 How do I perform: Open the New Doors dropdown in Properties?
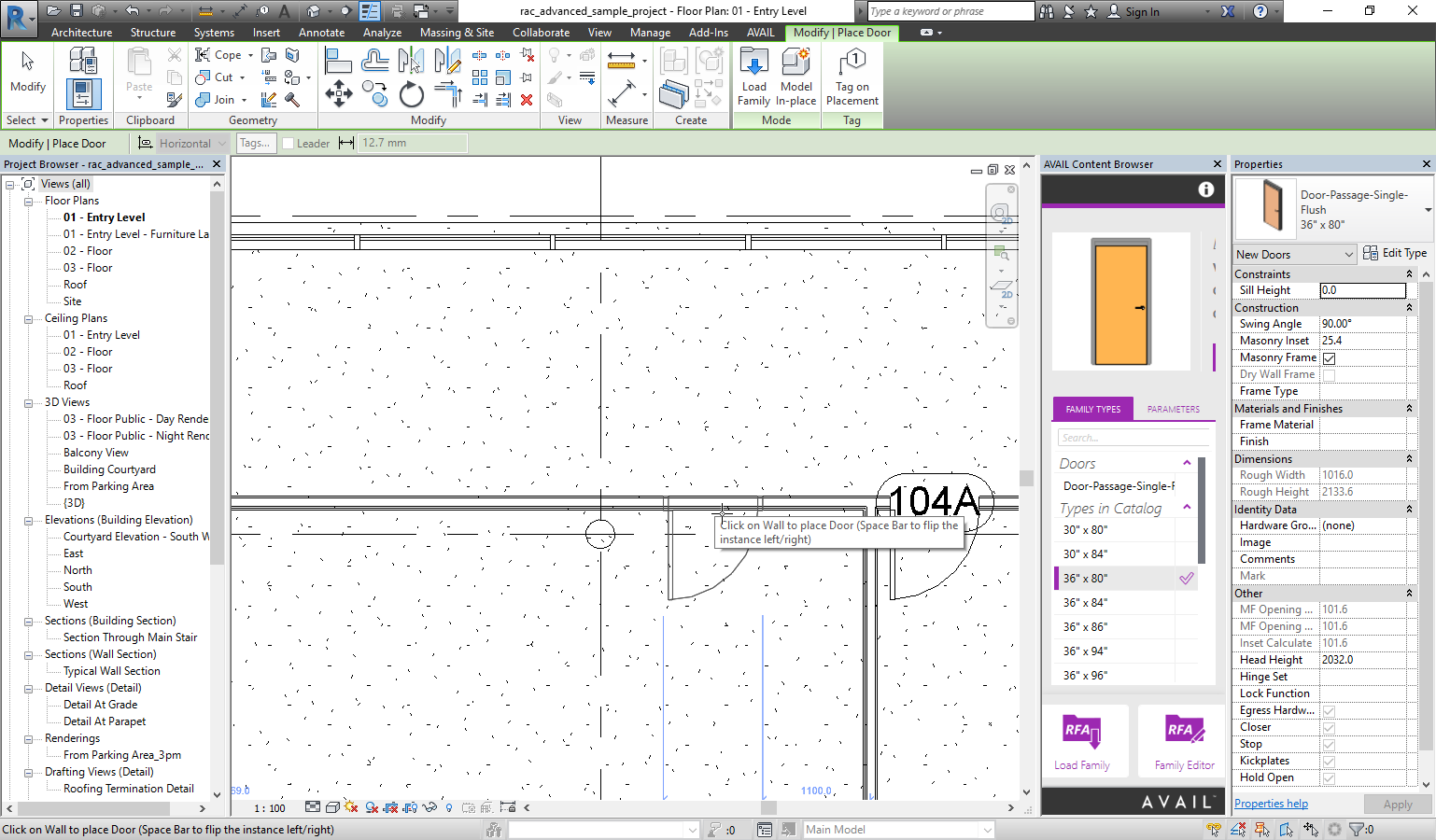(1351, 253)
